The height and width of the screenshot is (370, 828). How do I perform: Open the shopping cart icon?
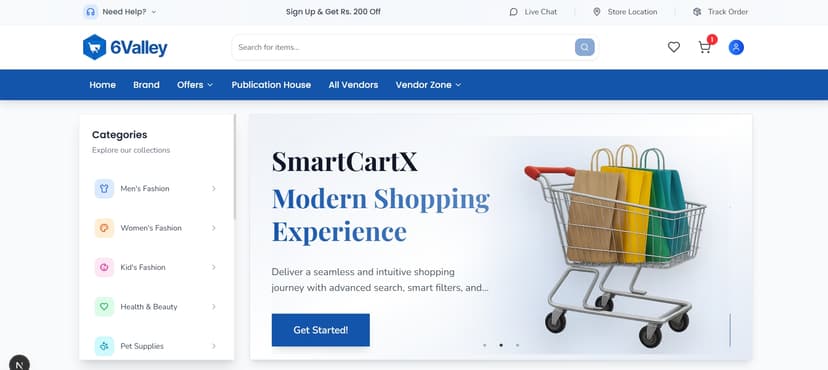(x=704, y=48)
